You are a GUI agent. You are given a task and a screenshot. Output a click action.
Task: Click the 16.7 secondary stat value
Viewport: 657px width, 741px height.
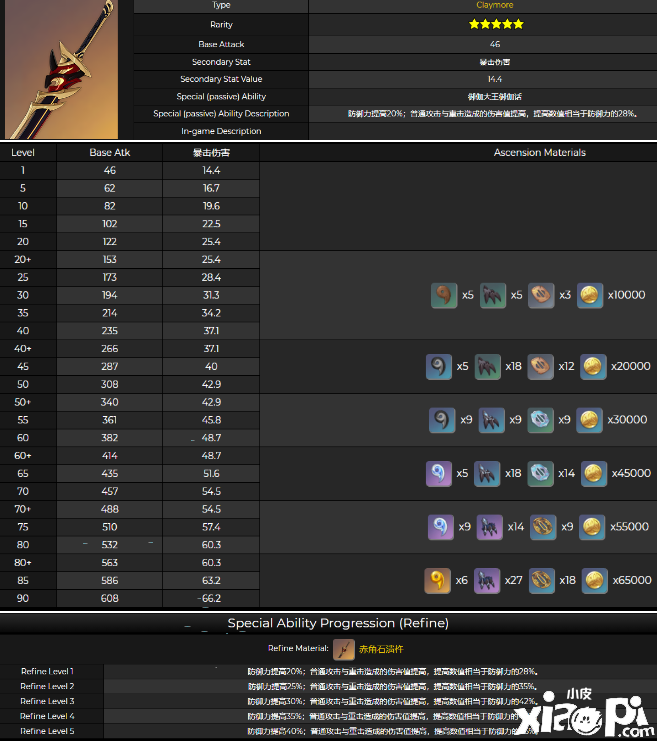click(x=211, y=189)
